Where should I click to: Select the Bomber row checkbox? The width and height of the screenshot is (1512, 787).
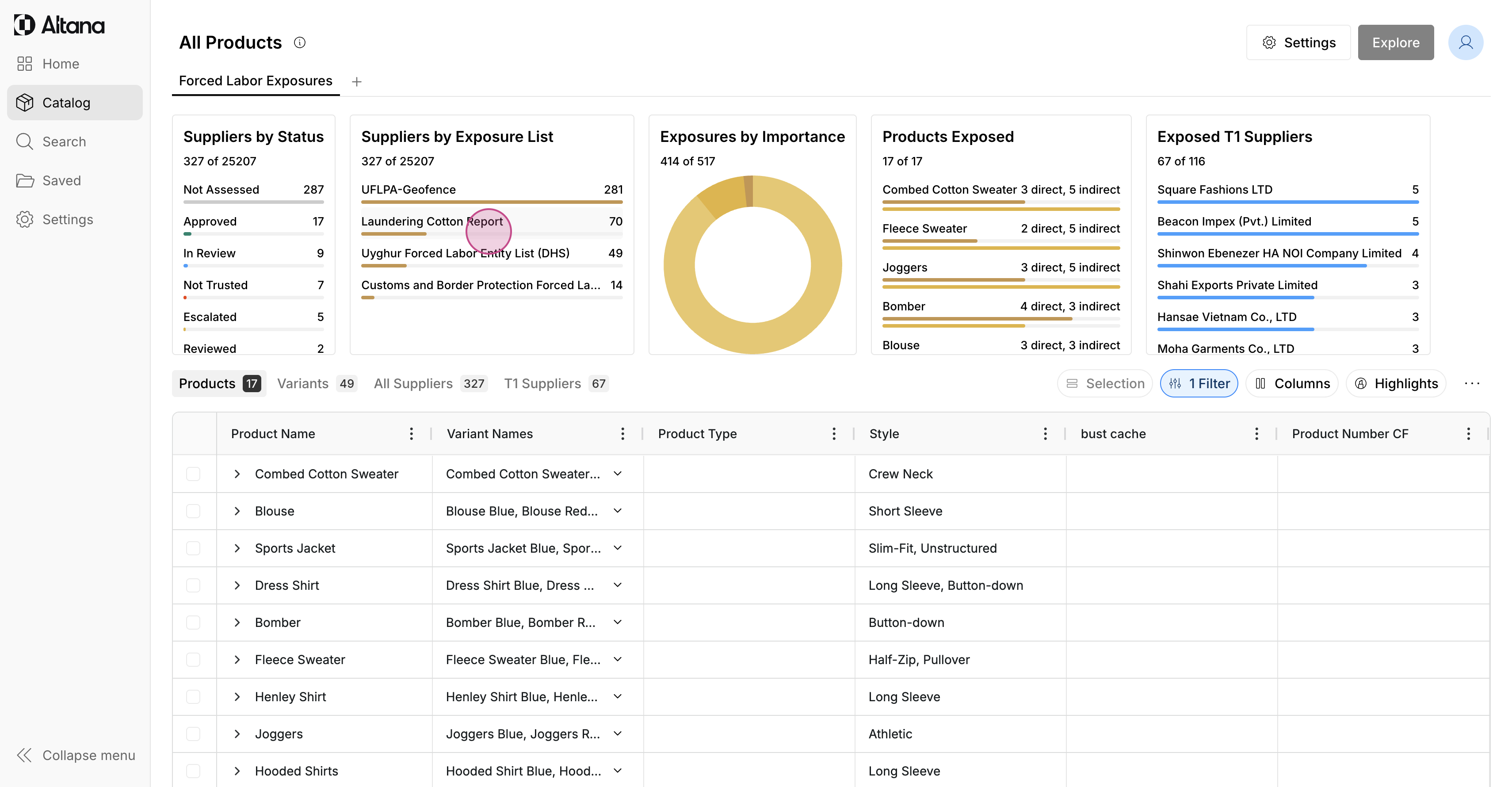pyautogui.click(x=193, y=622)
